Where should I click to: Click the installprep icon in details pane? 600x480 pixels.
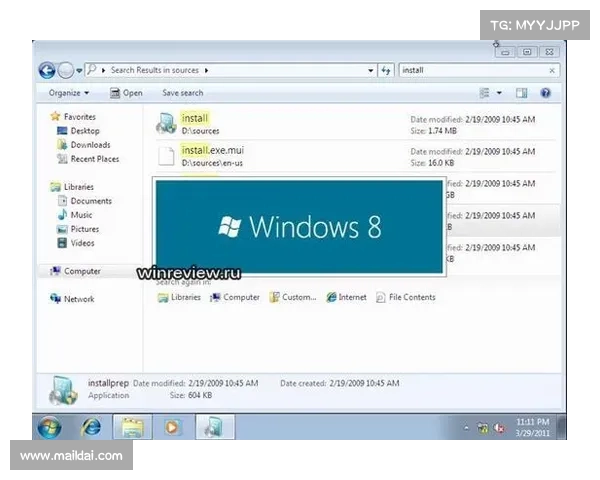coord(63,390)
